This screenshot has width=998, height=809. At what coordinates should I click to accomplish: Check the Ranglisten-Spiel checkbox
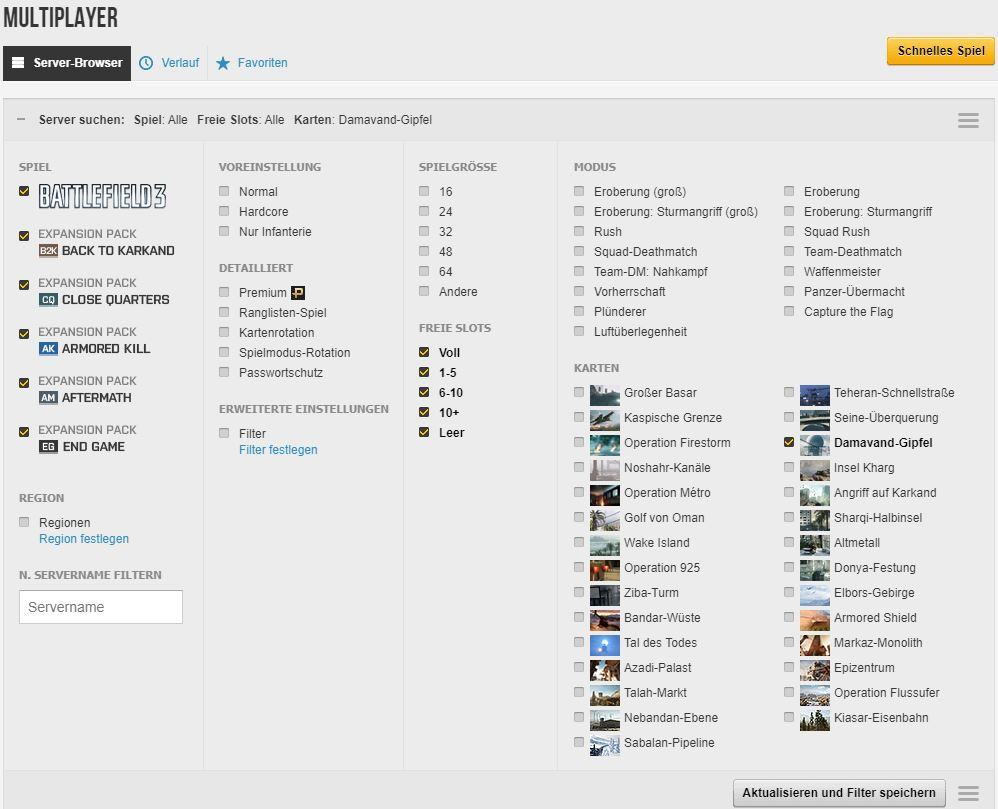pos(224,312)
